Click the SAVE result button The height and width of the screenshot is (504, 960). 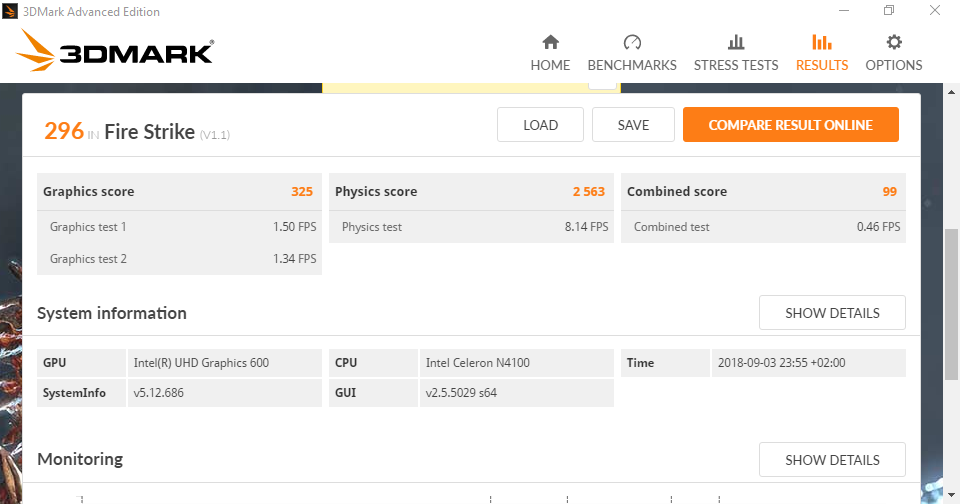click(633, 125)
